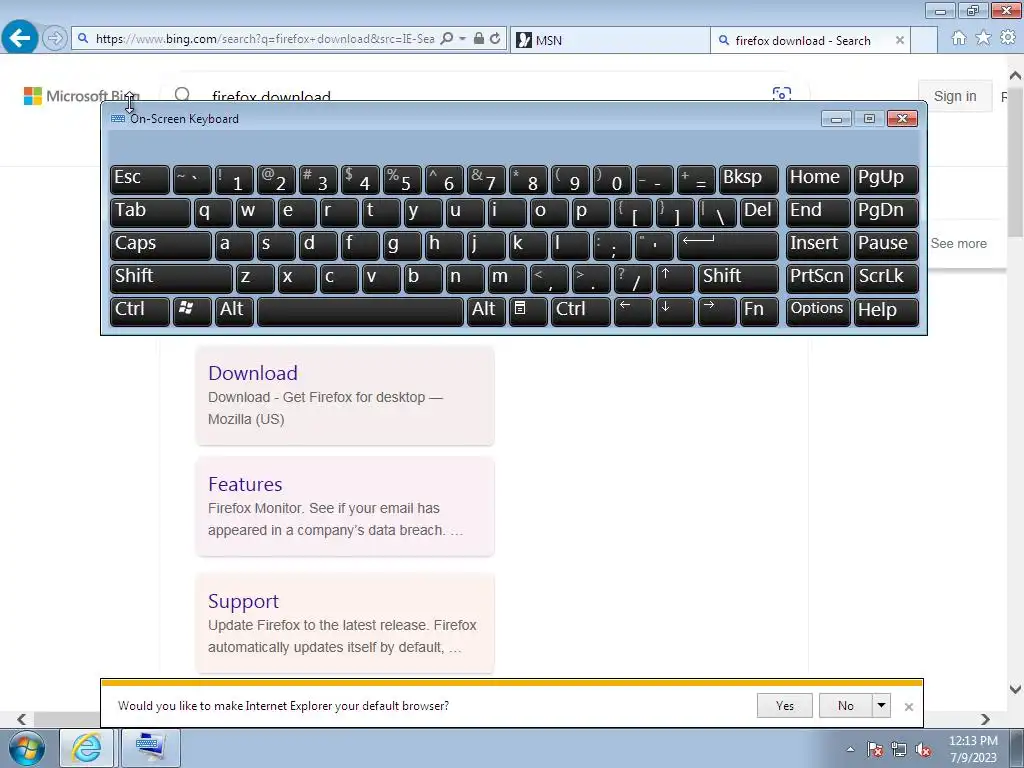Click the Bing Sign in button

[x=955, y=96]
